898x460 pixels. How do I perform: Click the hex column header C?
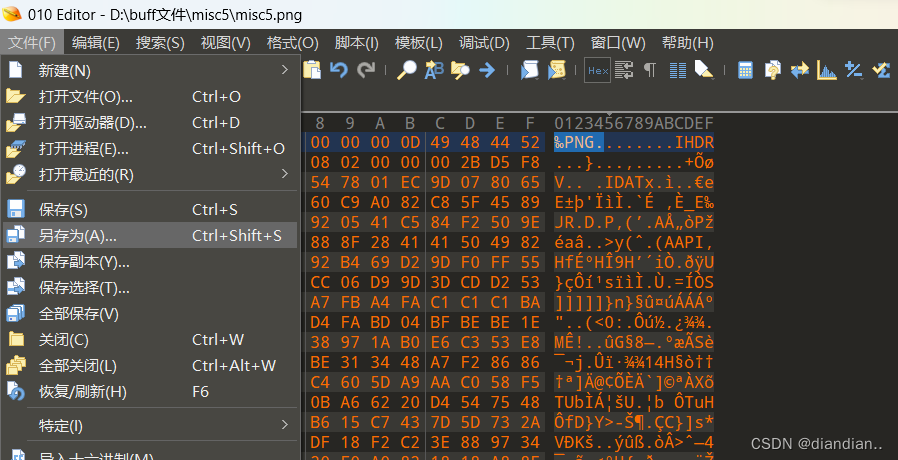[x=440, y=123]
